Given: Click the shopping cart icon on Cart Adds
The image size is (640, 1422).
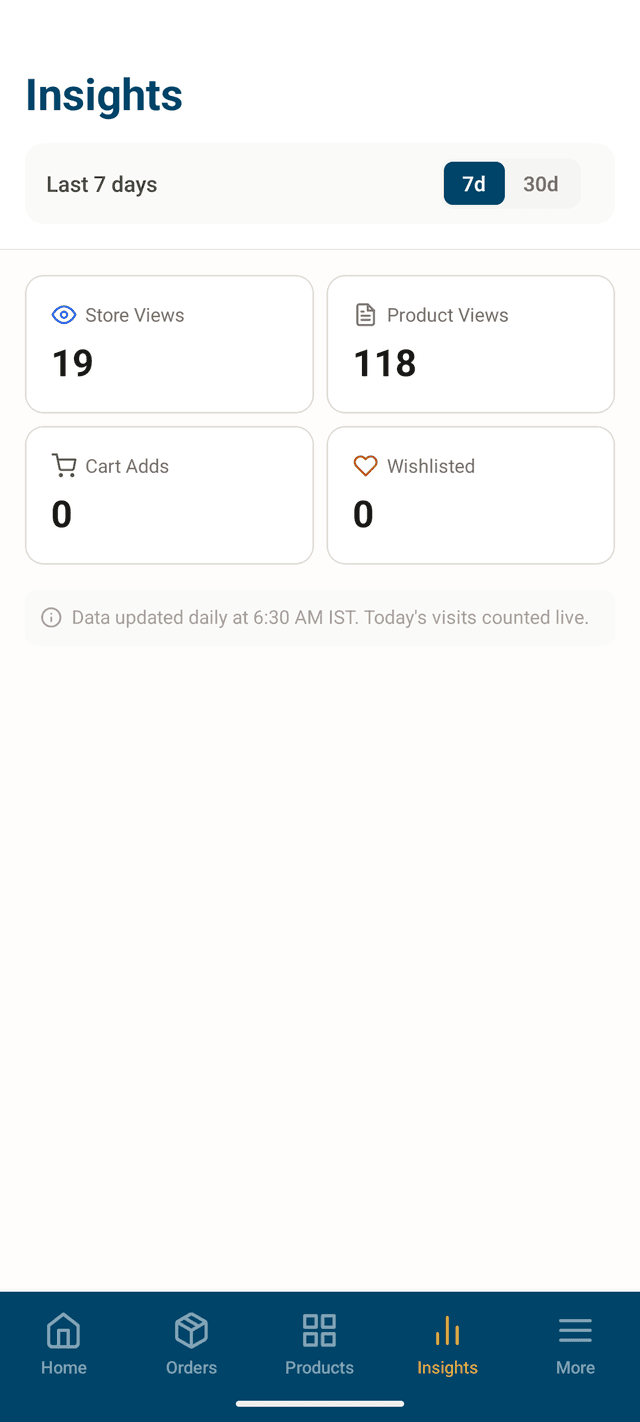Looking at the screenshot, I should pos(64,465).
